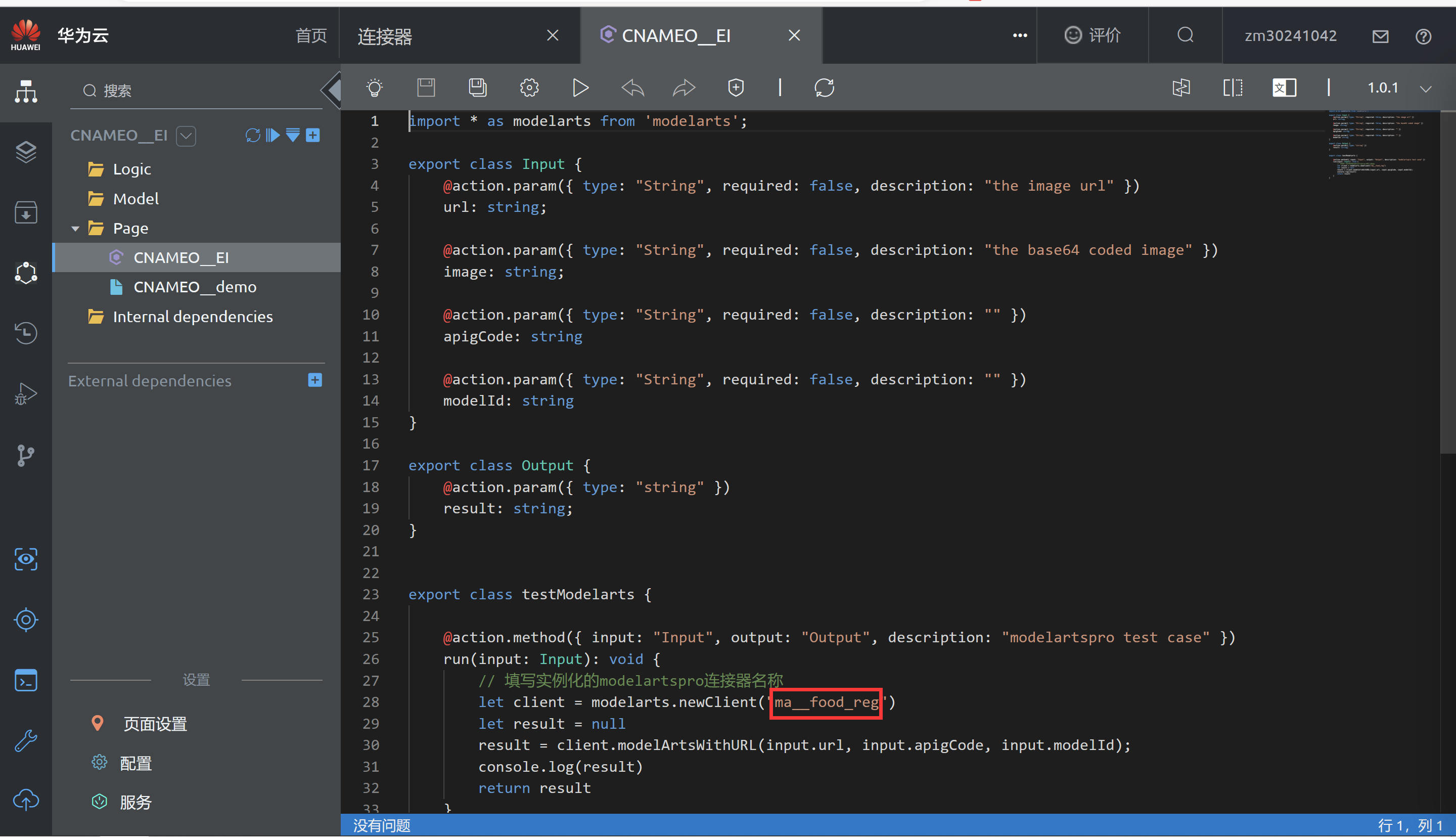Open 页面设置 page settings
This screenshot has width=1456, height=837.
[x=155, y=724]
